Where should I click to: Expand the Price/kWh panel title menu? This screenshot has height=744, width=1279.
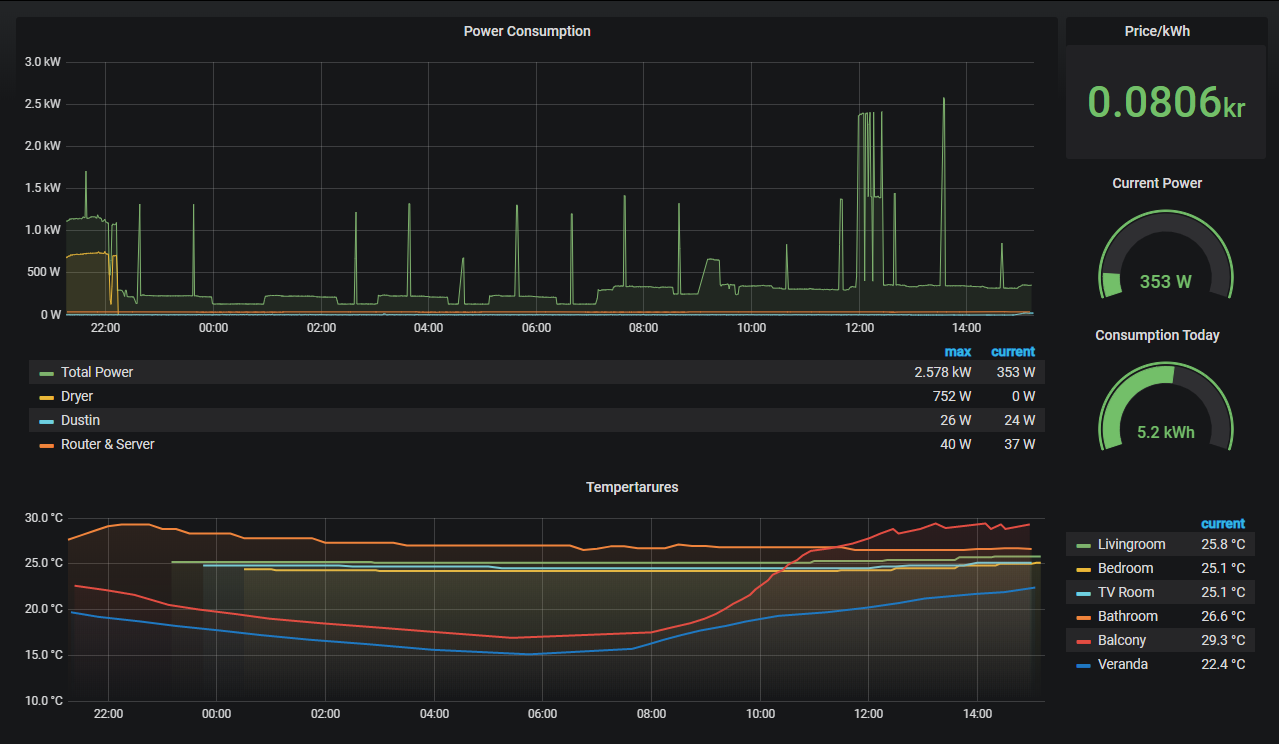(x=1157, y=31)
